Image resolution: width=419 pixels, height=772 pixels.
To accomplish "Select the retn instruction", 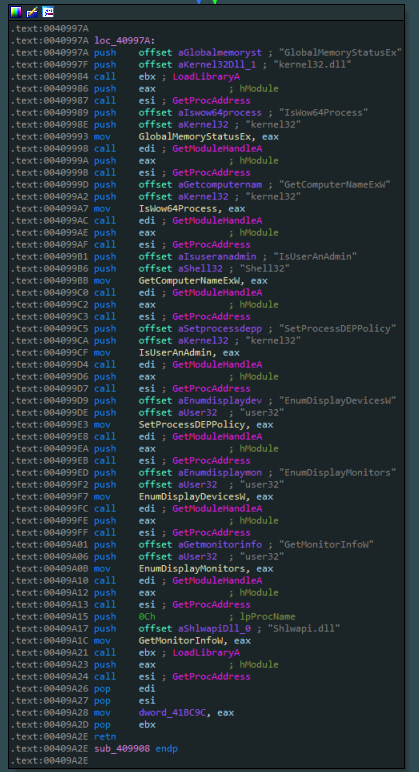I will tap(105, 737).
